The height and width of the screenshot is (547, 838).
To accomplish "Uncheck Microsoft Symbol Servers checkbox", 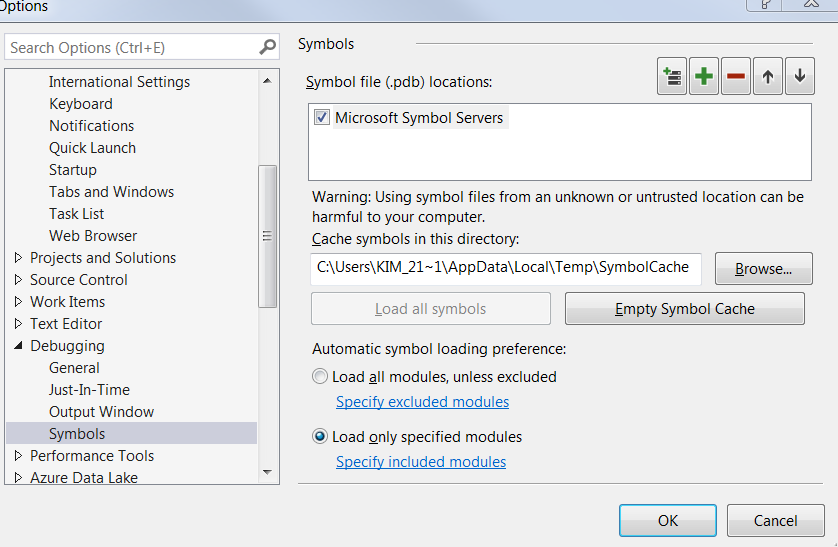I will coord(321,117).
